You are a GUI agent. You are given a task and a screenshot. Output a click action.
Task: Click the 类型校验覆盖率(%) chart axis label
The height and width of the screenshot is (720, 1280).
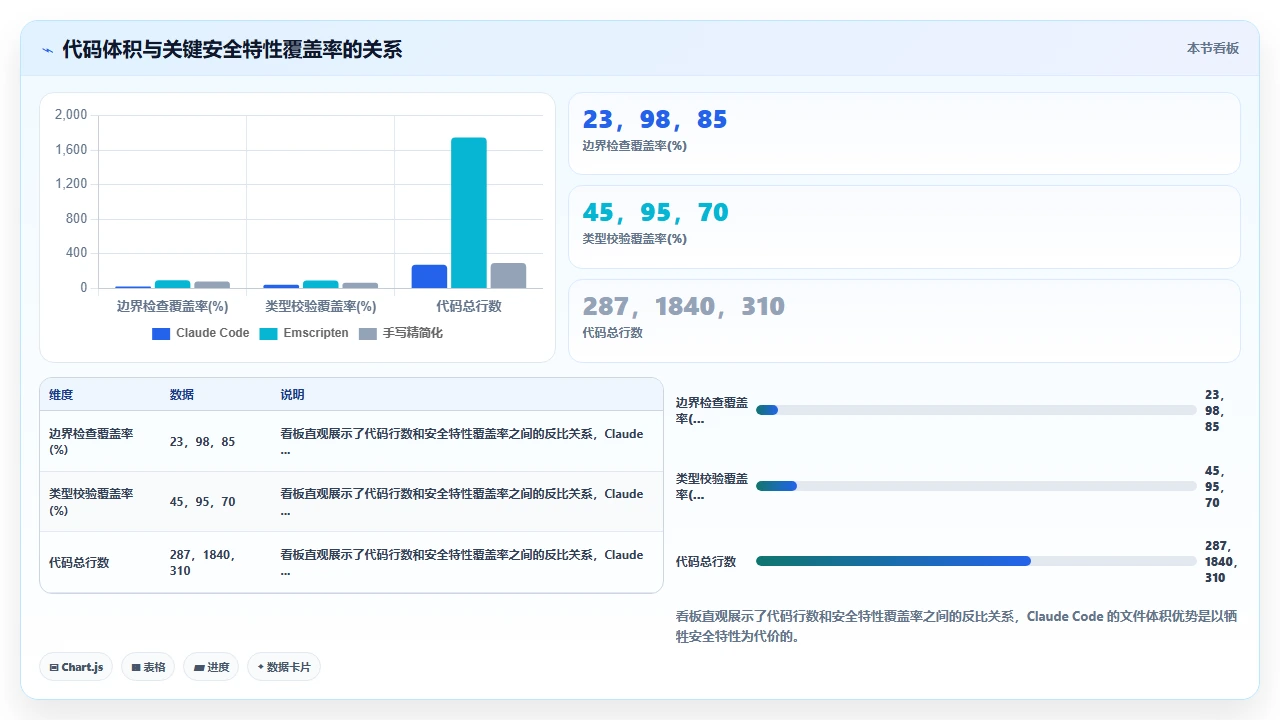321,306
